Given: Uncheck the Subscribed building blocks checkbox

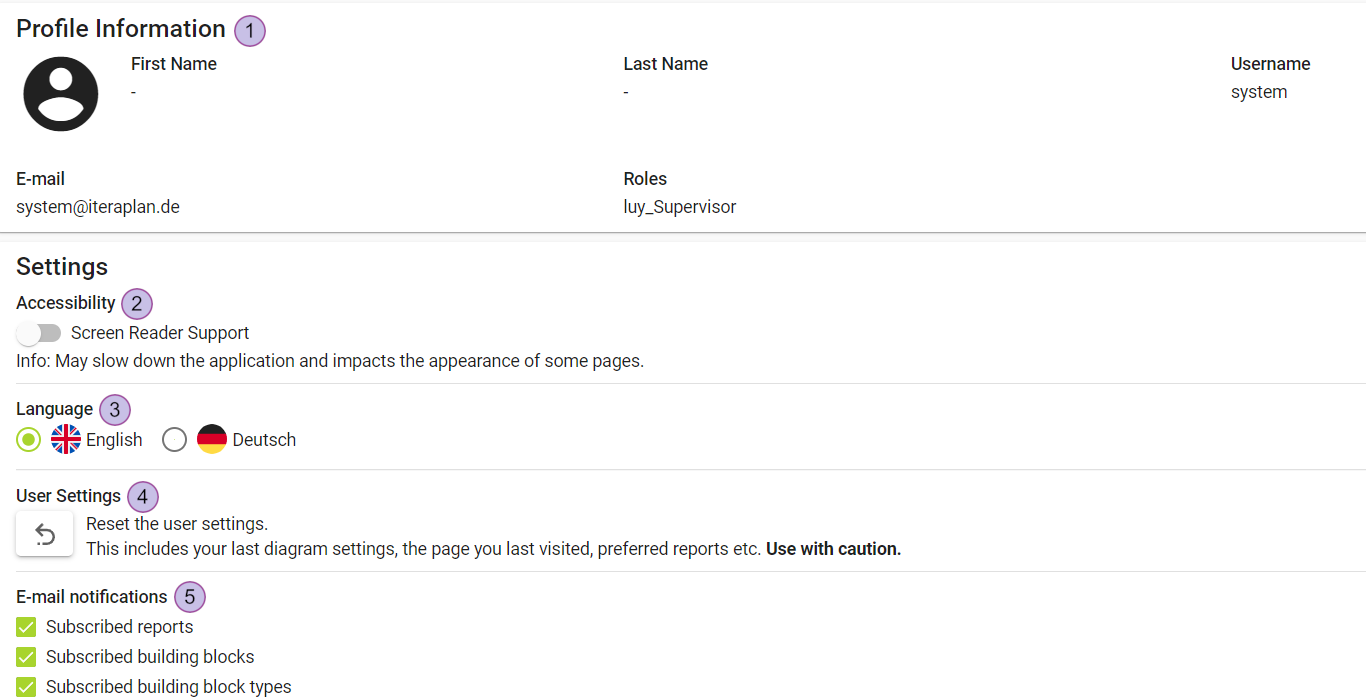Looking at the screenshot, I should [27, 657].
